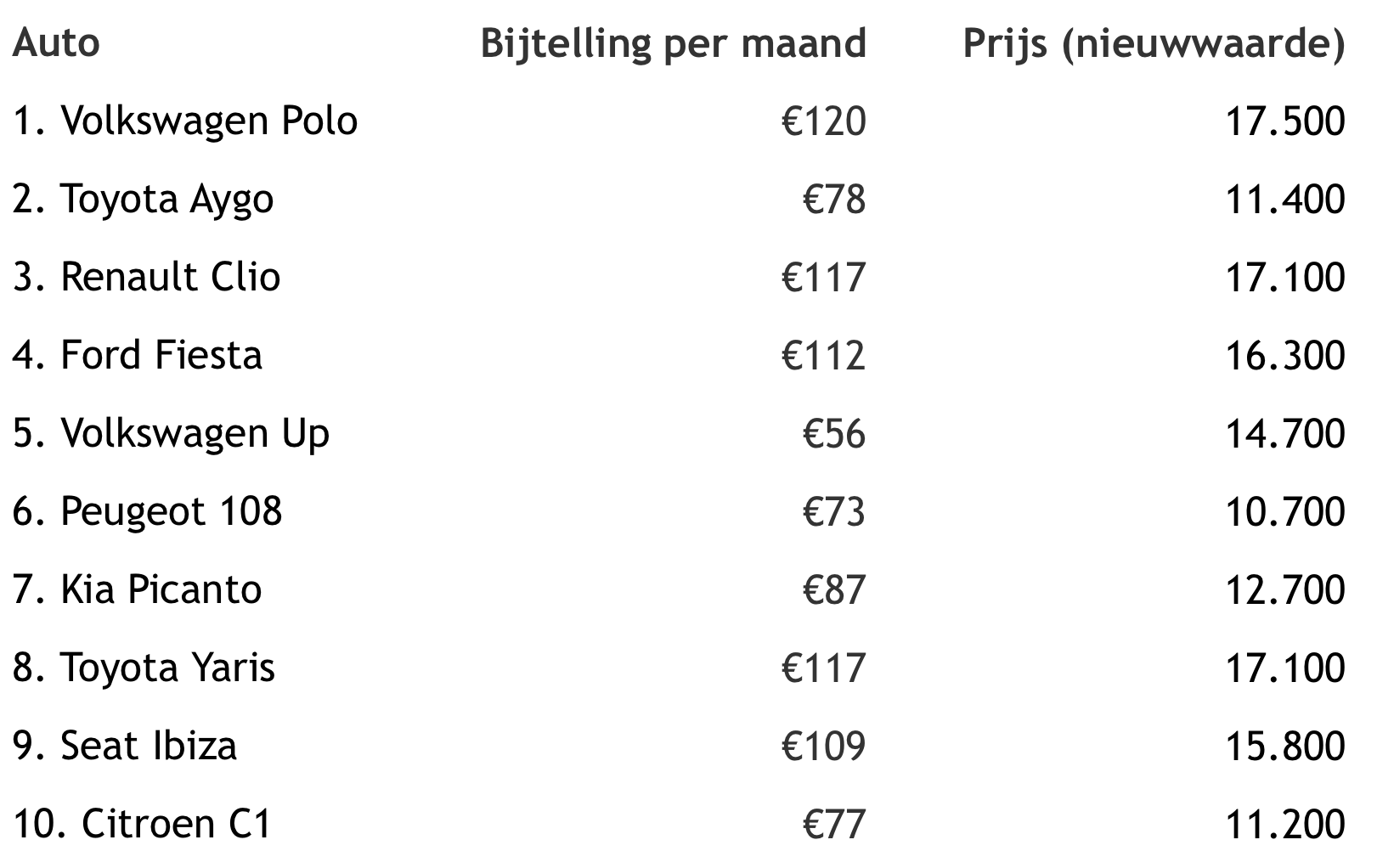
Task: Click the Seat Ibiza name
Action: (x=125, y=746)
